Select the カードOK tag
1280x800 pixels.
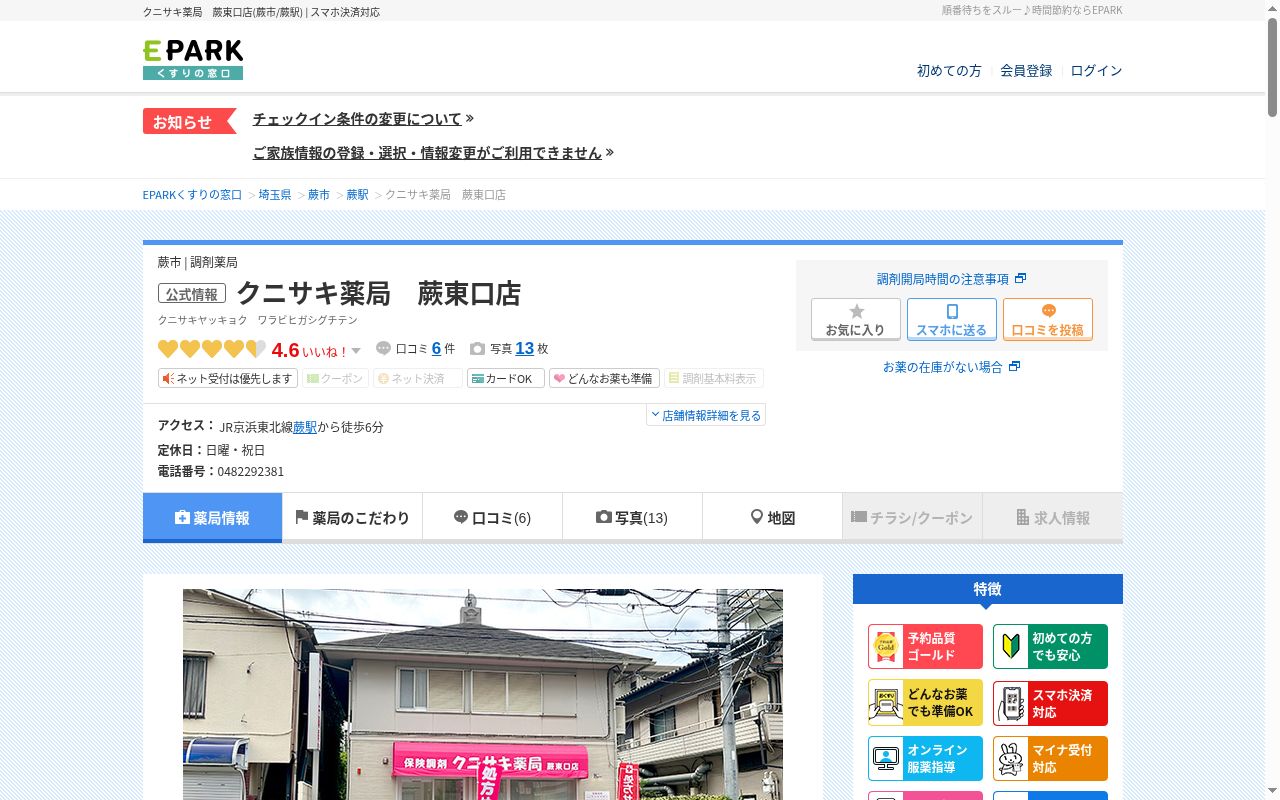[x=506, y=379]
